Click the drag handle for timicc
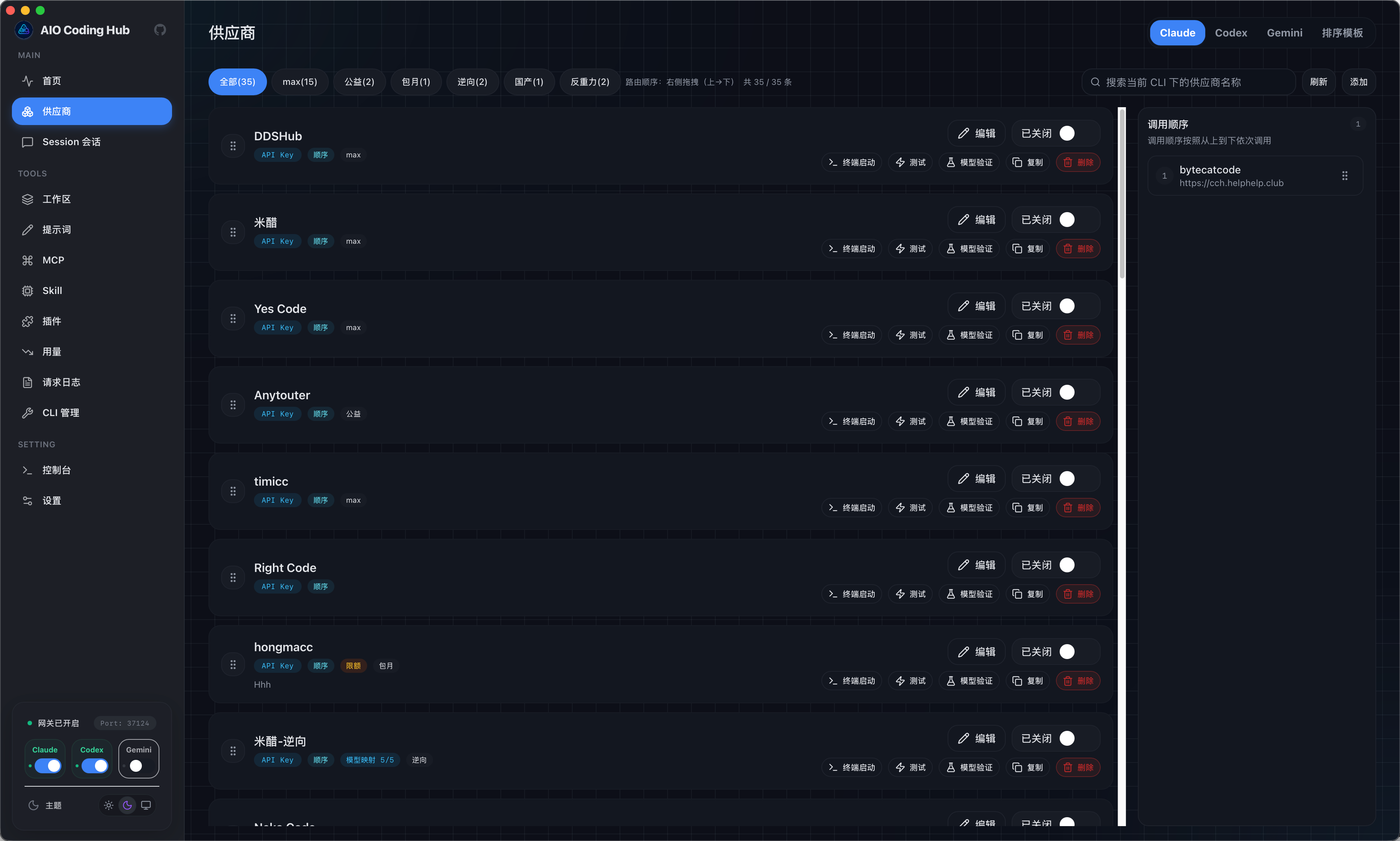1400x841 pixels. [233, 491]
